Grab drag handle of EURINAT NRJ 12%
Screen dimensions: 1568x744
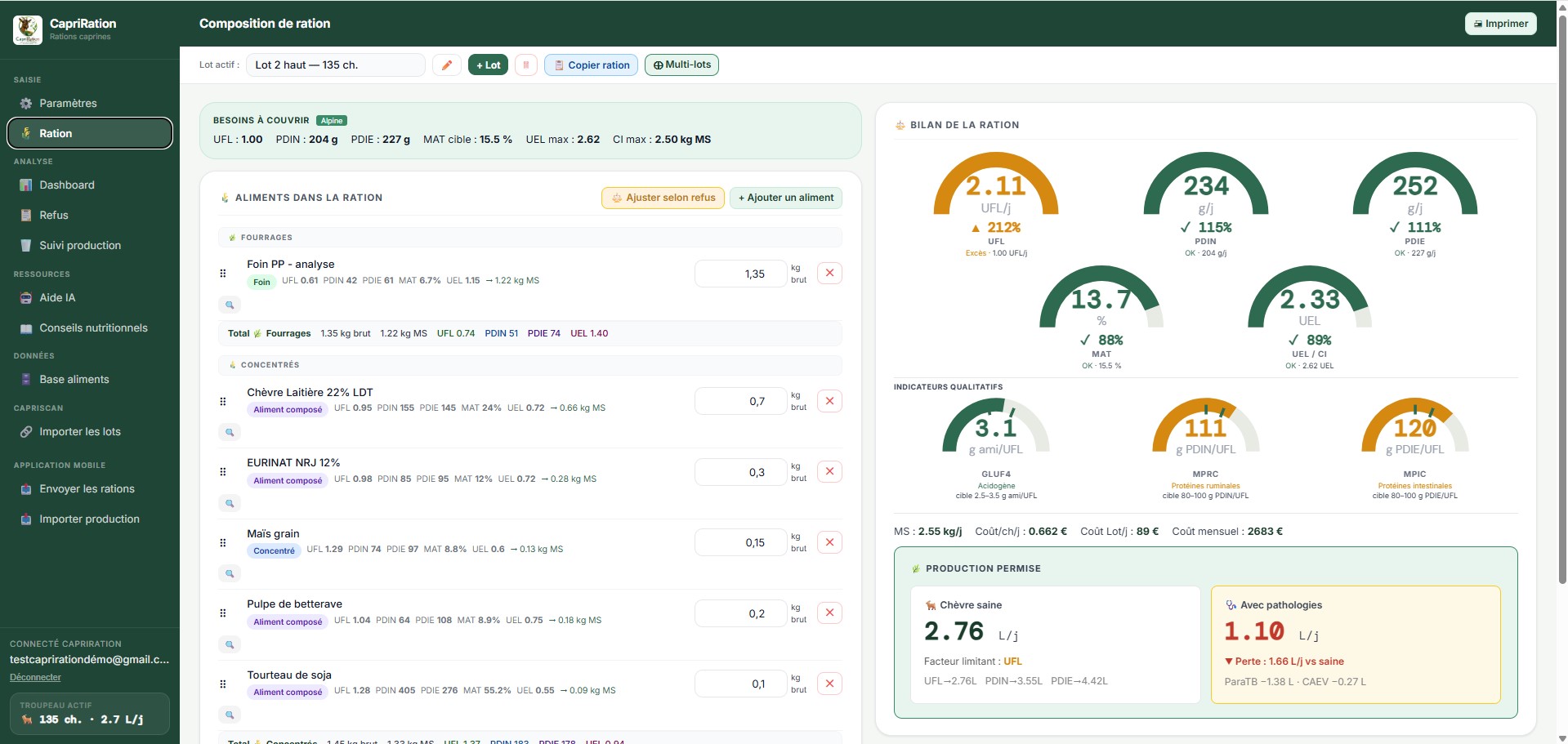point(223,472)
